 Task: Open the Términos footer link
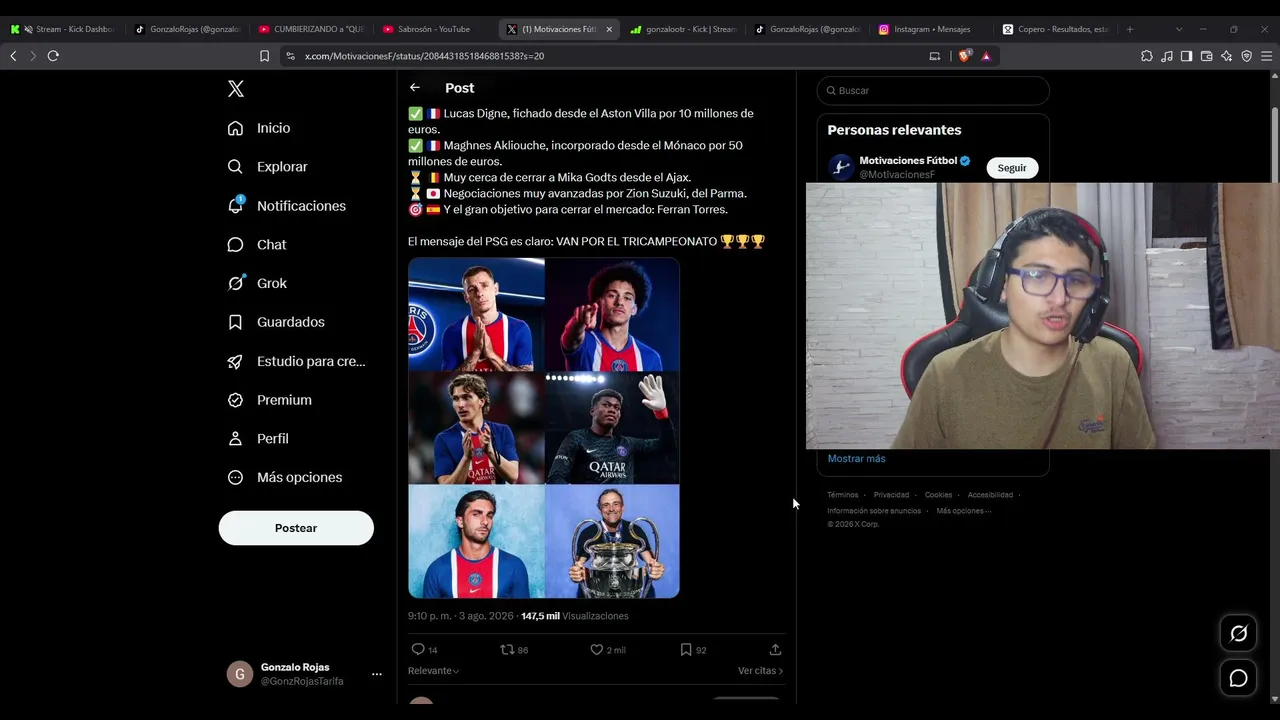[x=842, y=495]
